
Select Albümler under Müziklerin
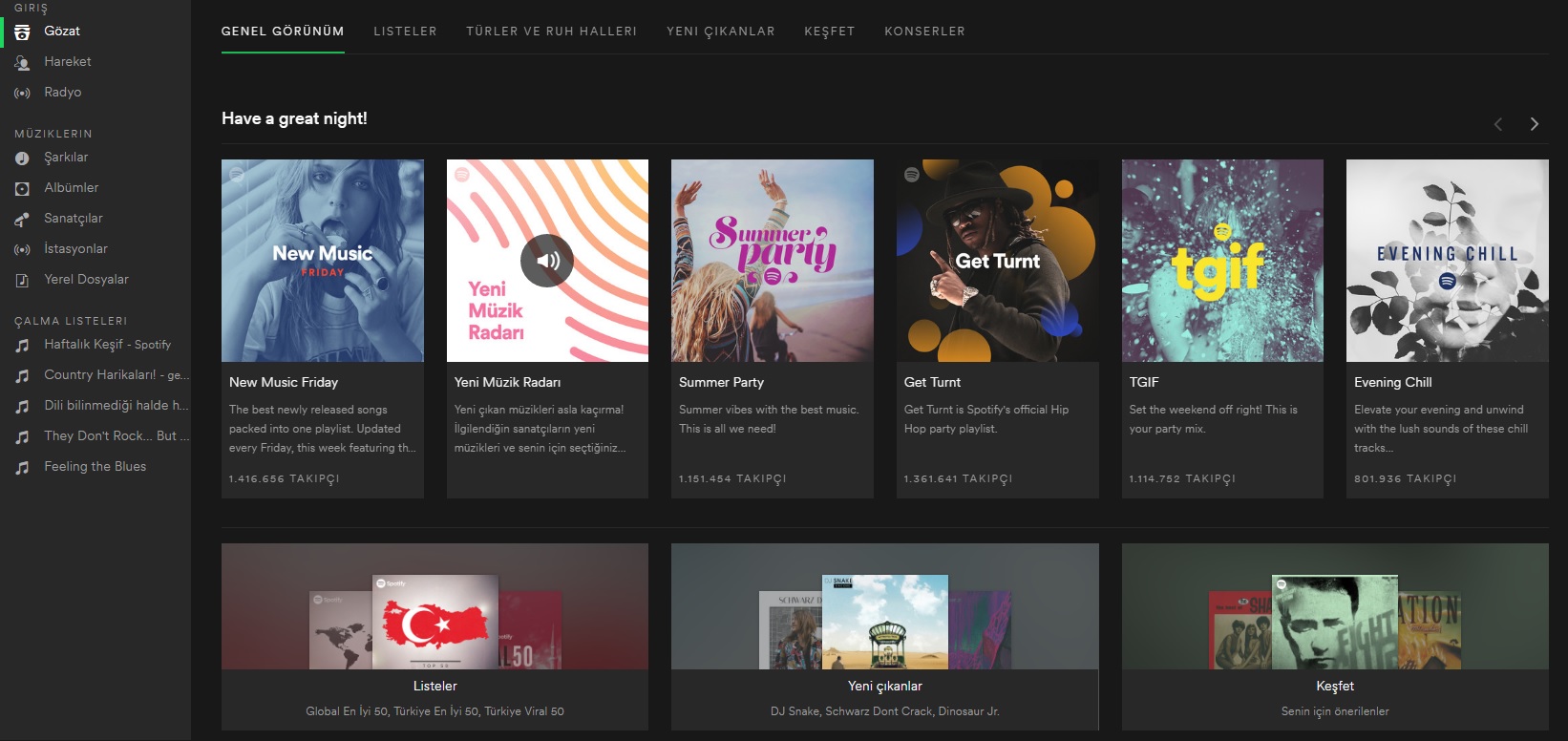72,187
